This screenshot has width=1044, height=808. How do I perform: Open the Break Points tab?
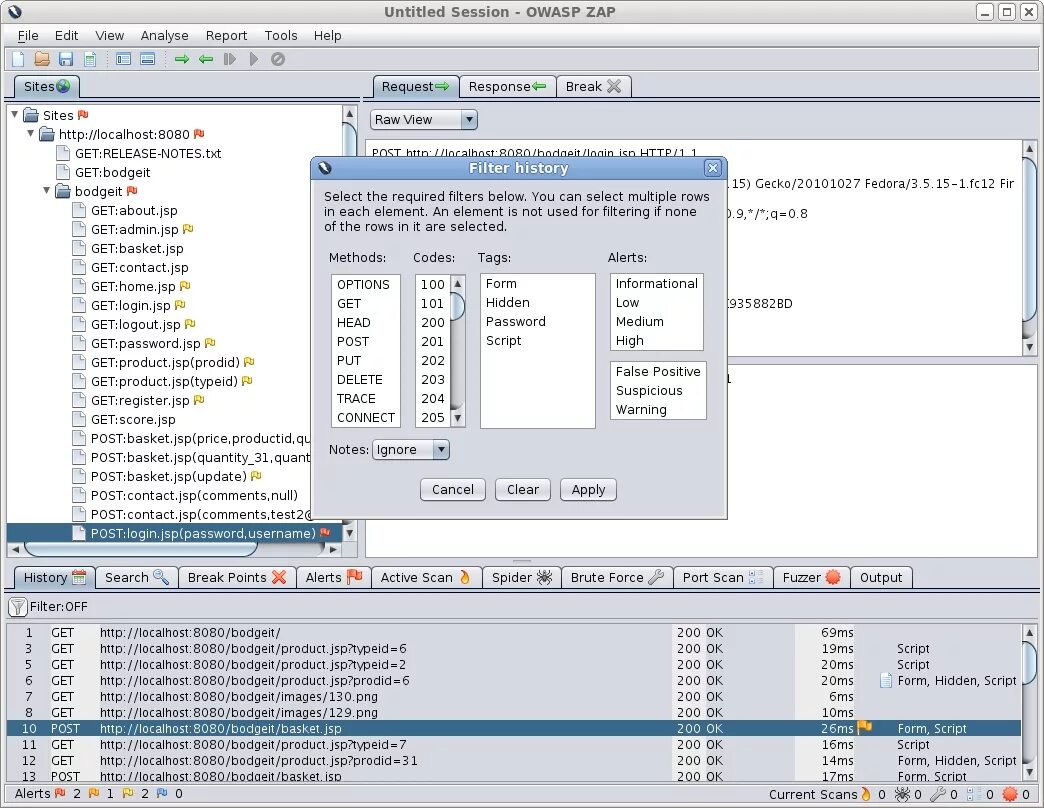point(236,578)
